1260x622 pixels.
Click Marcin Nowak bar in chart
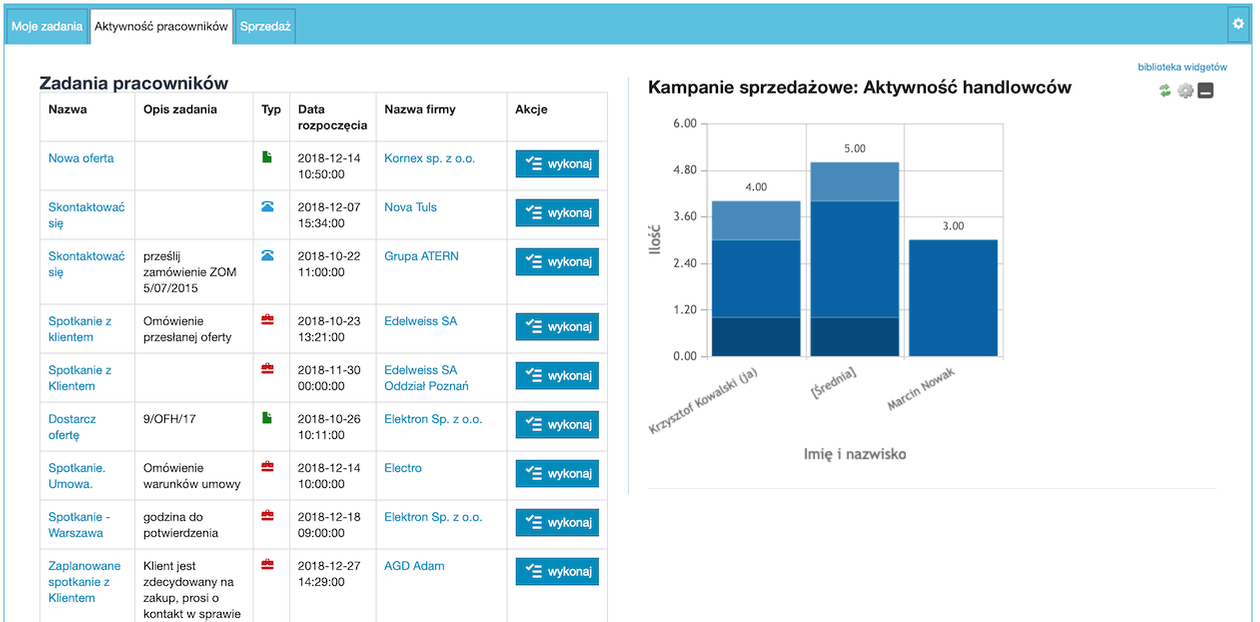click(x=953, y=298)
